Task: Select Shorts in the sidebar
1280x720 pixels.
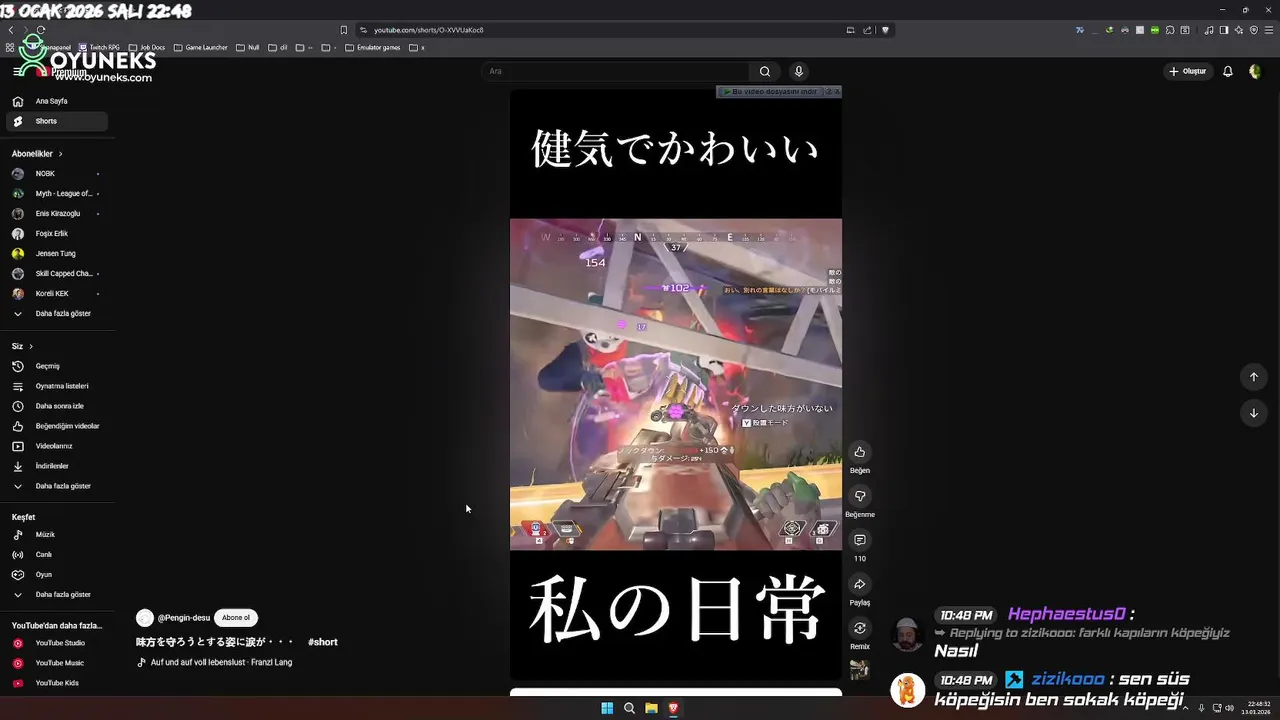Action: 57,121
